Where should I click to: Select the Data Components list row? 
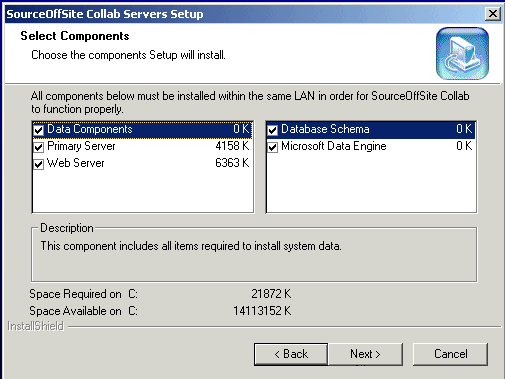[142, 129]
